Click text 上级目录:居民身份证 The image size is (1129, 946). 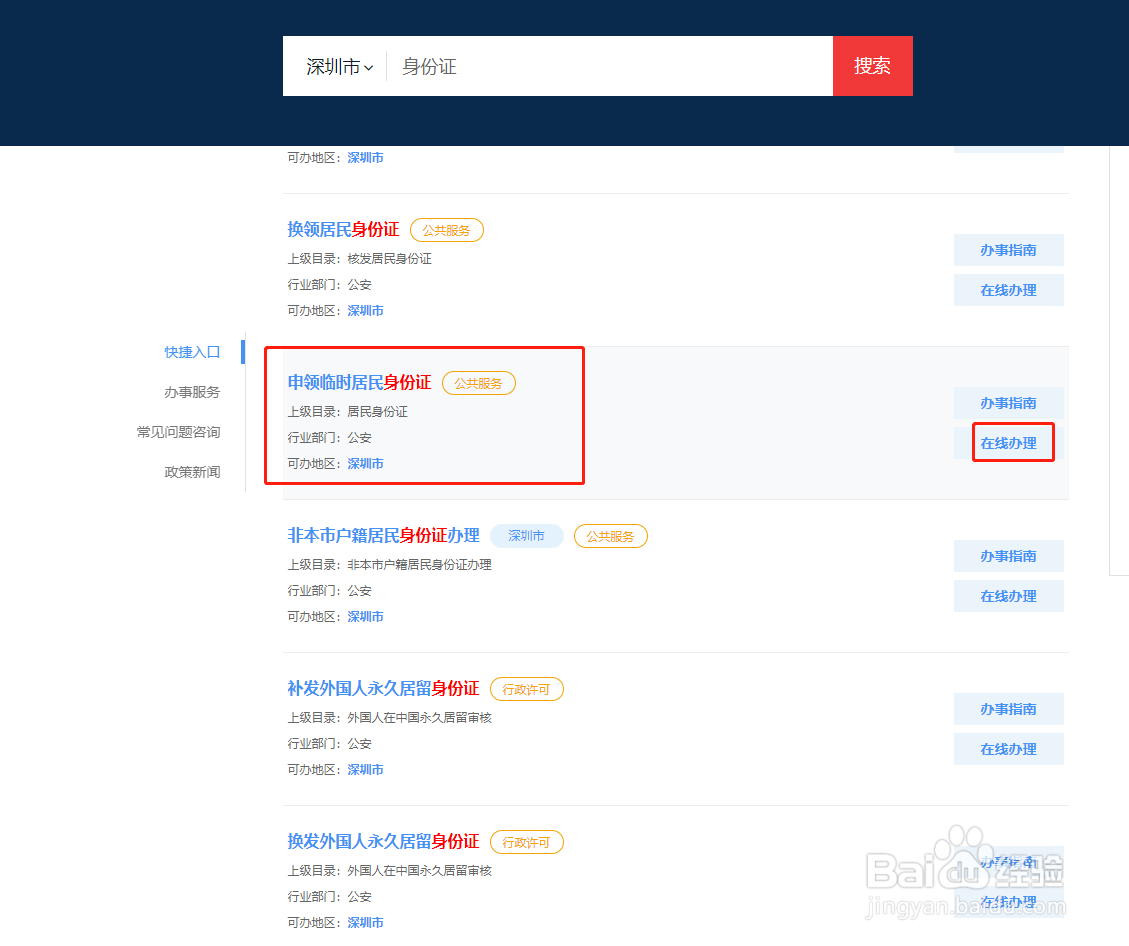[348, 412]
